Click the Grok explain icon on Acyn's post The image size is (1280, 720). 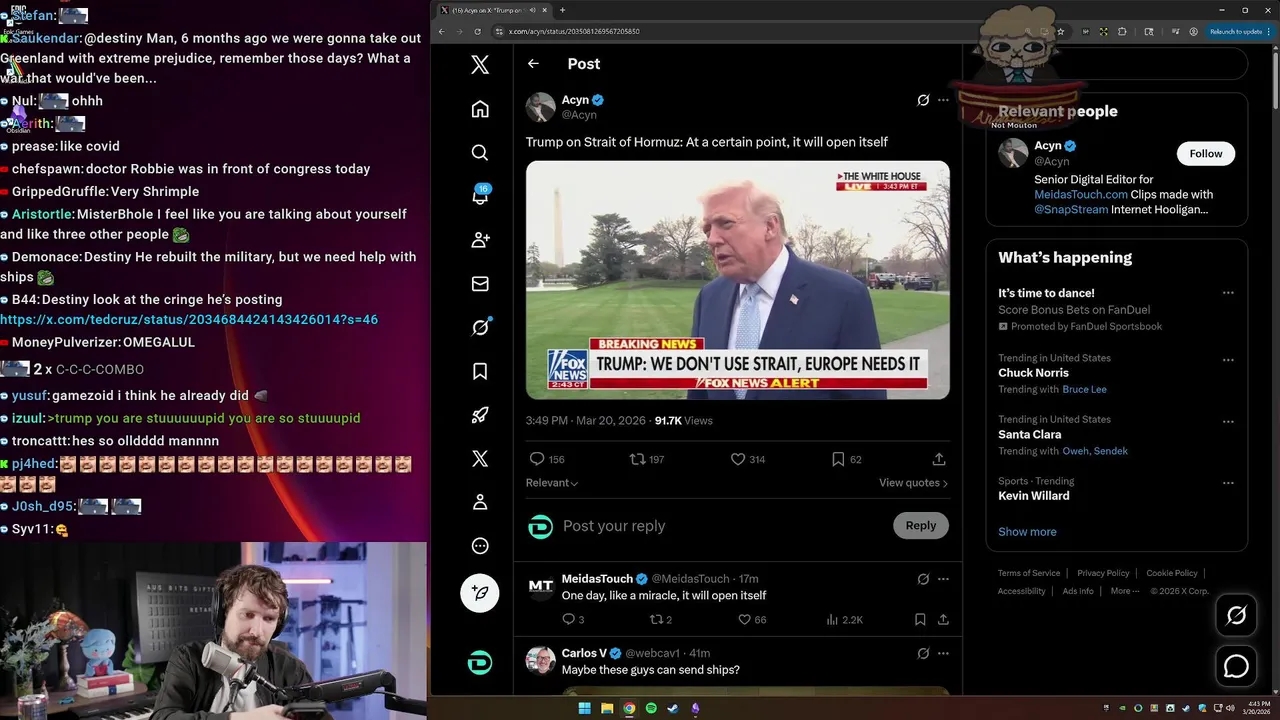point(923,100)
